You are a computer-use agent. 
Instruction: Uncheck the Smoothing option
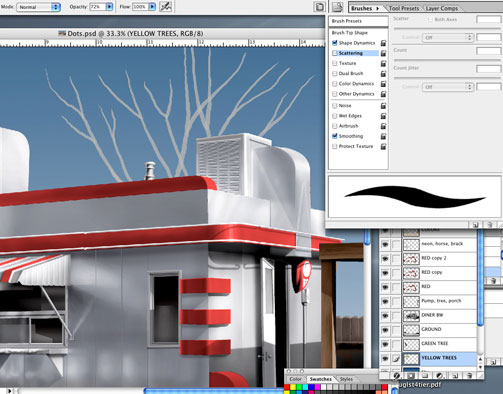335,136
